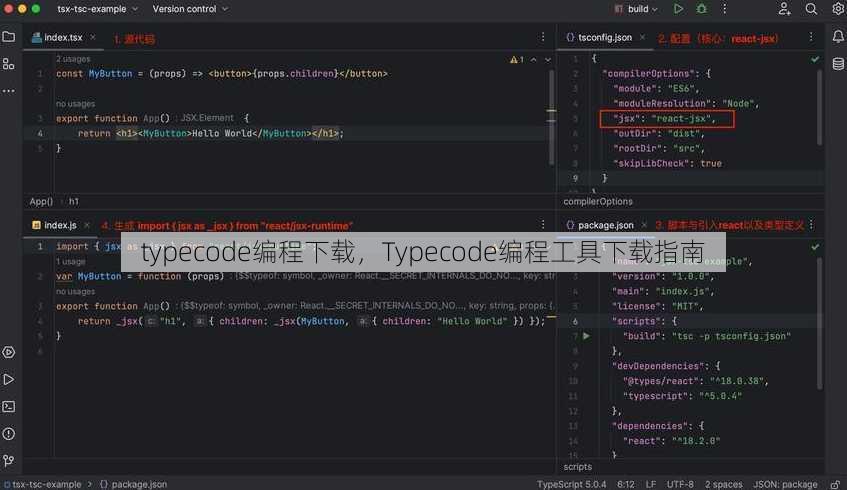
Task: Open the Services tool window icon
Action: click(9, 352)
